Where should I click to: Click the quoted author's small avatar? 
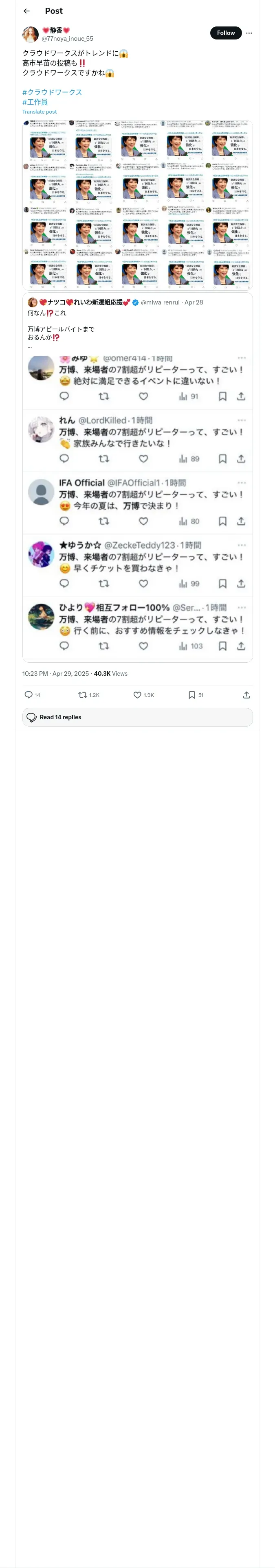coord(32,302)
